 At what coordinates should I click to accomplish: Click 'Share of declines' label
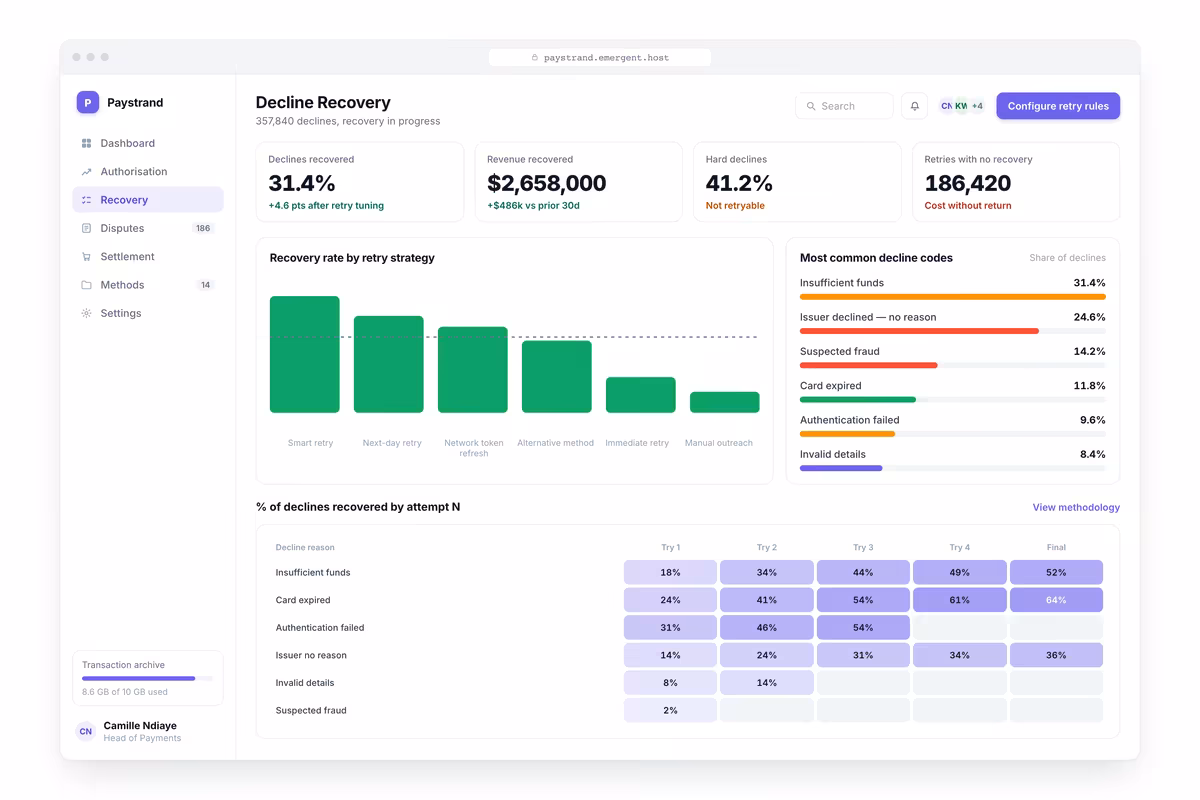[1067, 258]
